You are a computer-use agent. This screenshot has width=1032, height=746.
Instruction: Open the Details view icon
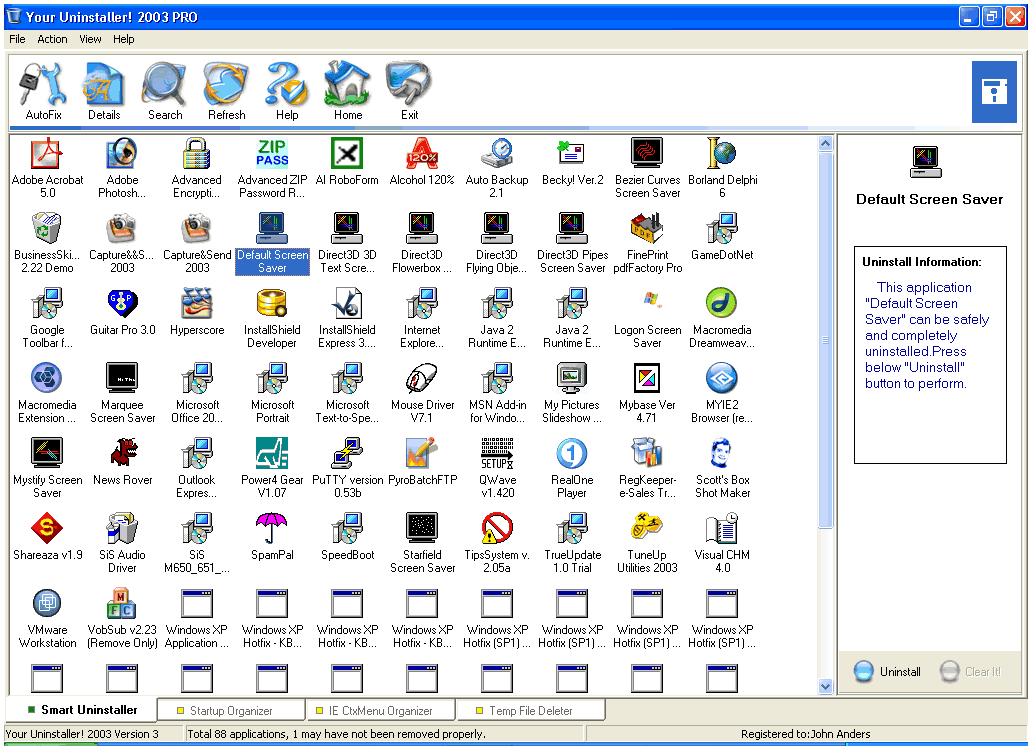click(x=104, y=90)
